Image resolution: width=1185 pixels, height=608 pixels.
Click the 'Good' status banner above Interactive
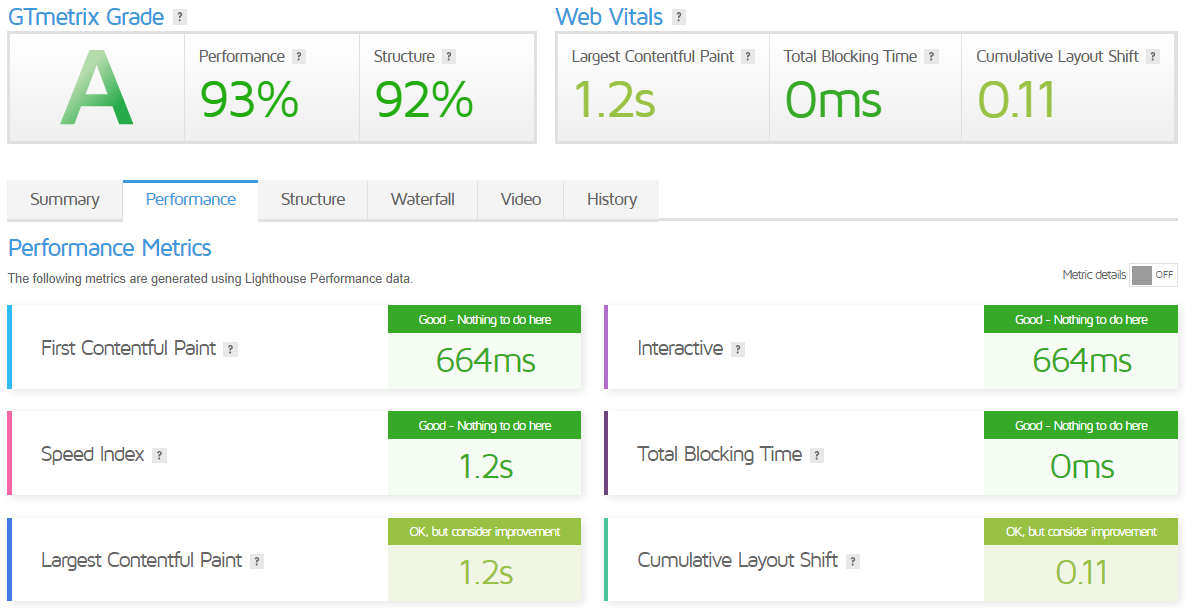point(1081,319)
